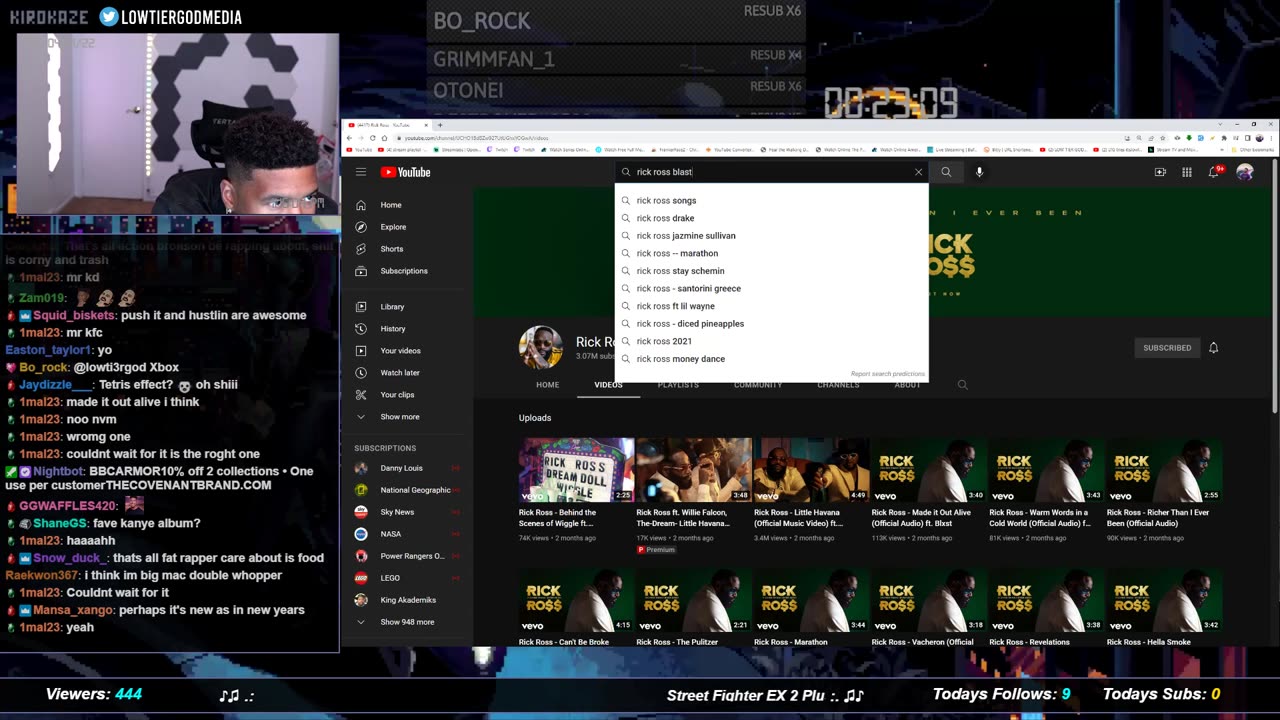This screenshot has height=720, width=1280.
Task: Open a new browser tab plus button
Action: 439,126
